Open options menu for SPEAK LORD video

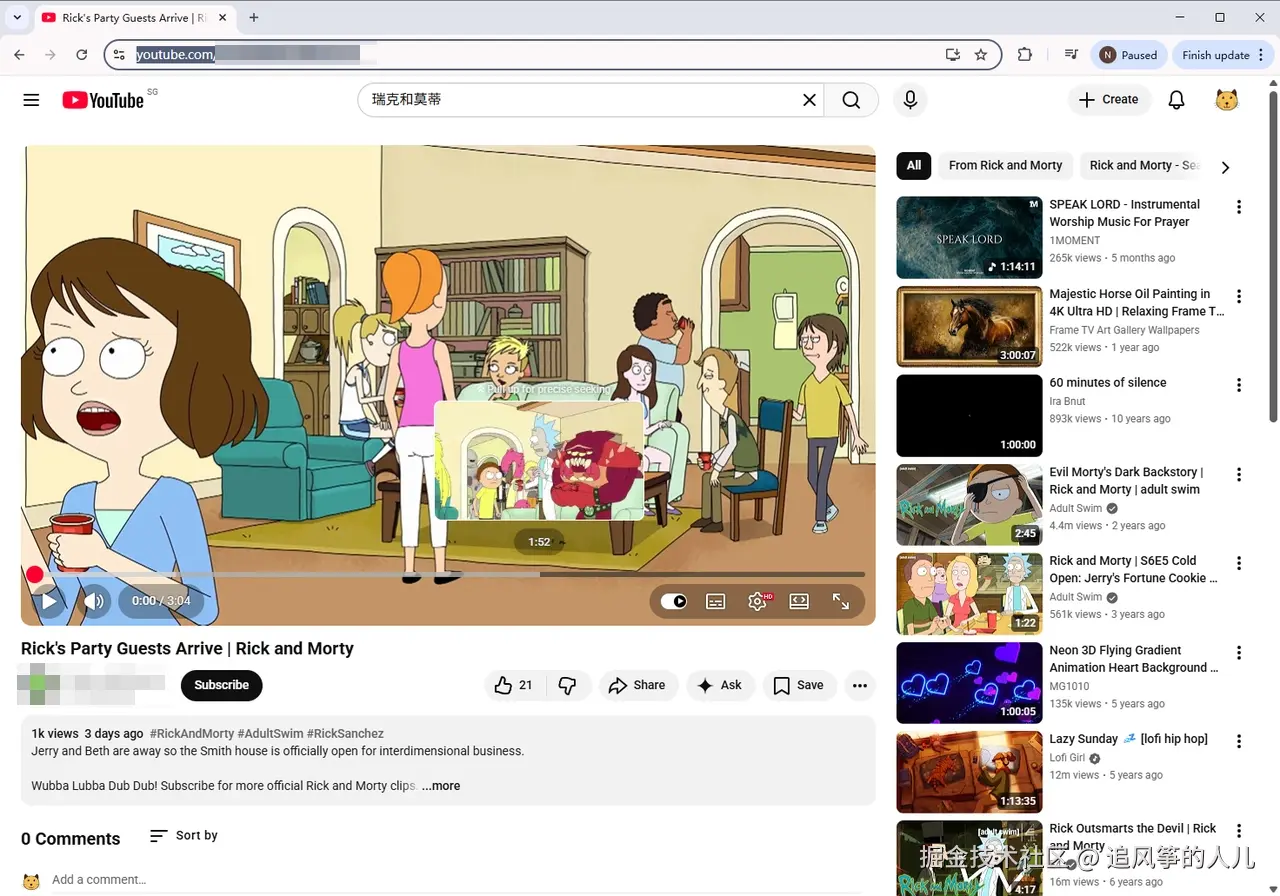point(1239,207)
